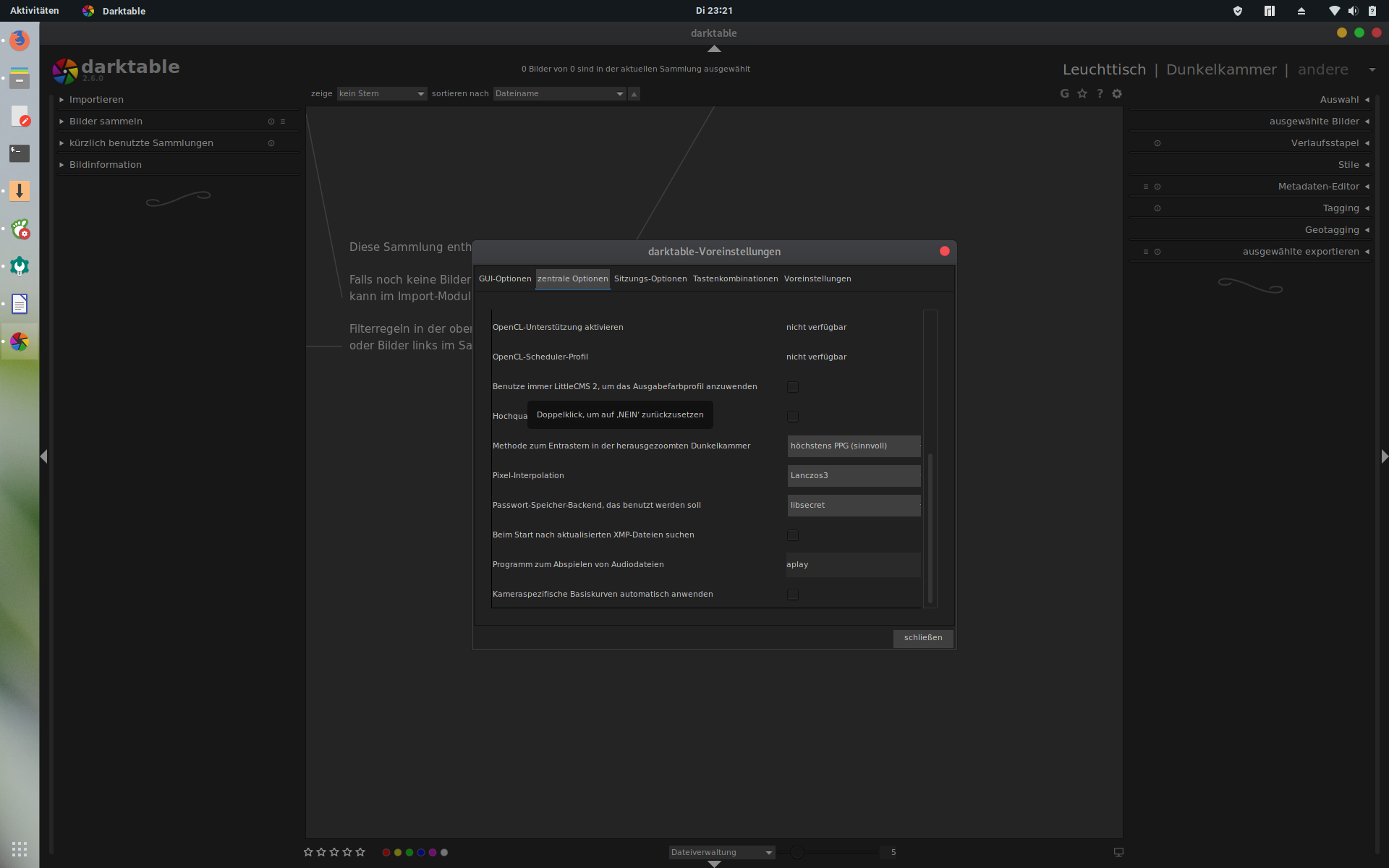1389x868 pixels.
Task: Enable always use LittleCMS 2 checkbox
Action: 793,387
